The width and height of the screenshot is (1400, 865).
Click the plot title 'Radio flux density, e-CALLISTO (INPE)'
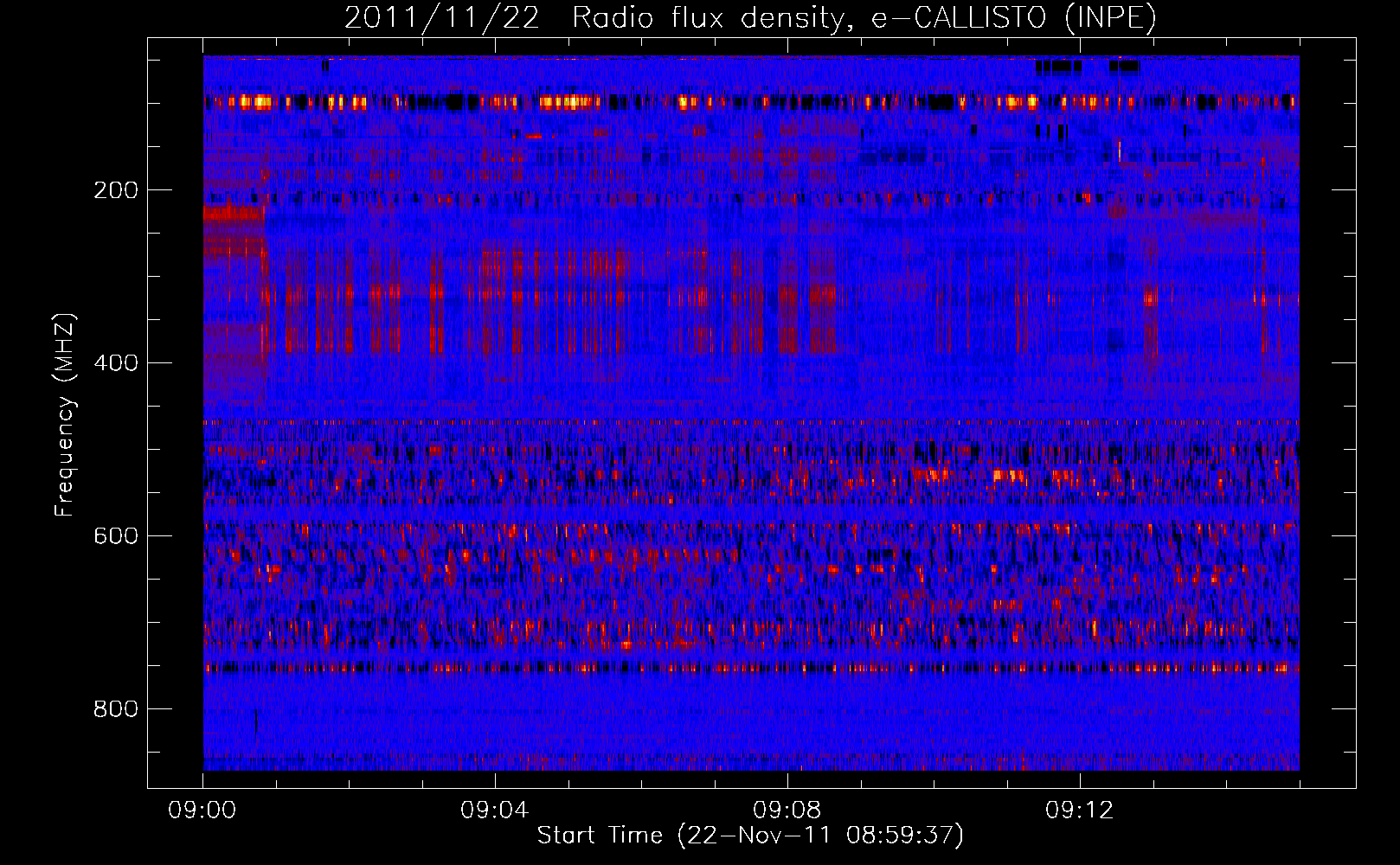(864, 18)
